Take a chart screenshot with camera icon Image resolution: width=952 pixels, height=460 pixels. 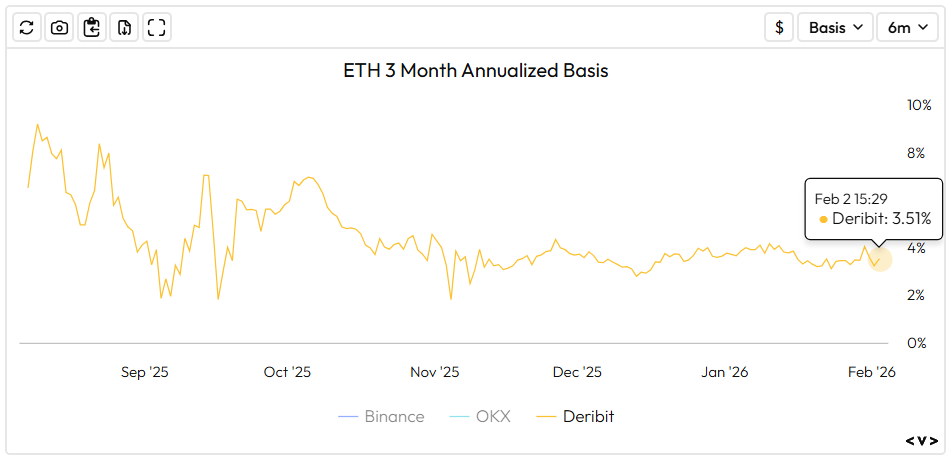[x=59, y=27]
